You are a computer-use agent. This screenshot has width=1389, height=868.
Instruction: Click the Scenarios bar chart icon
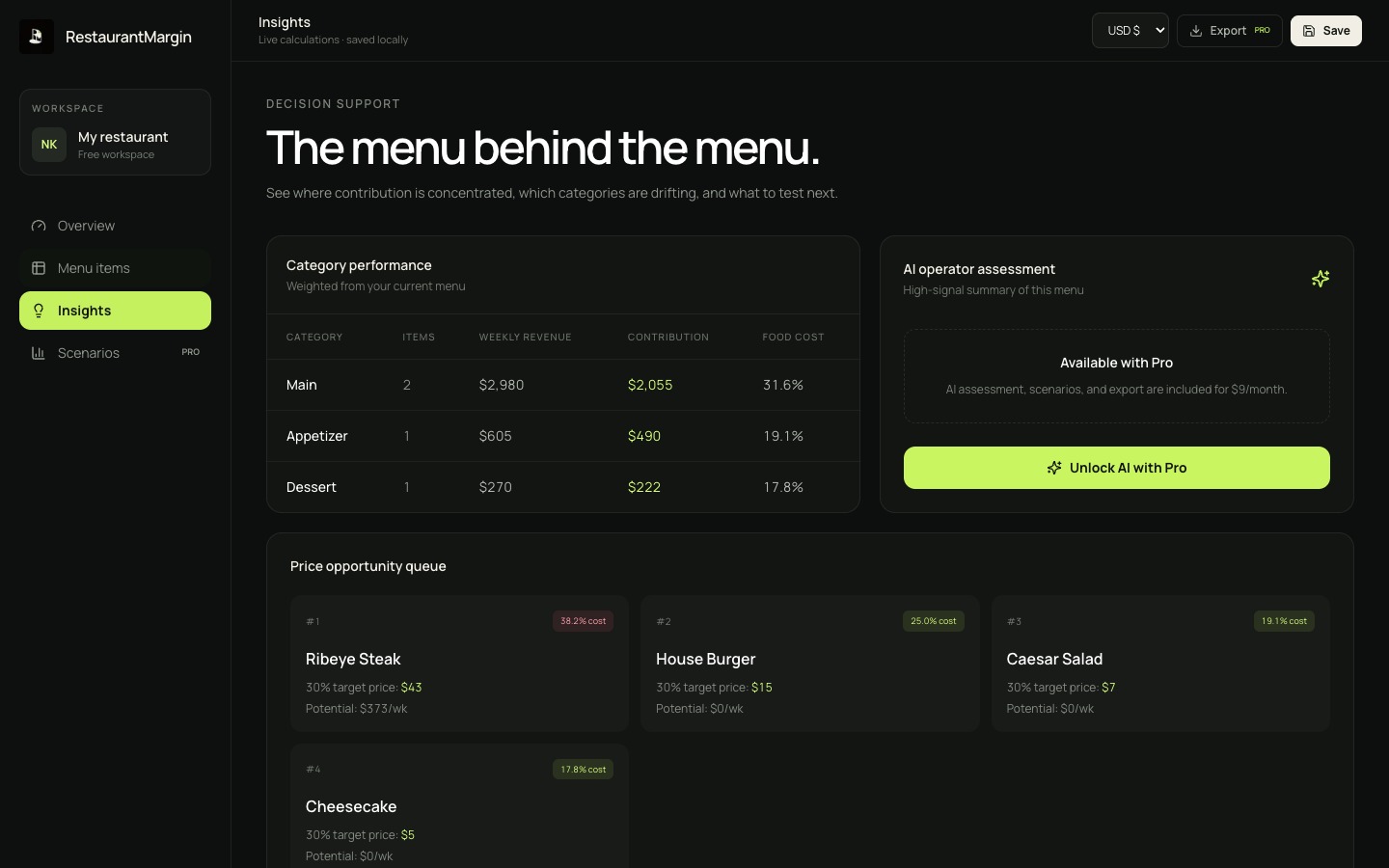click(39, 353)
